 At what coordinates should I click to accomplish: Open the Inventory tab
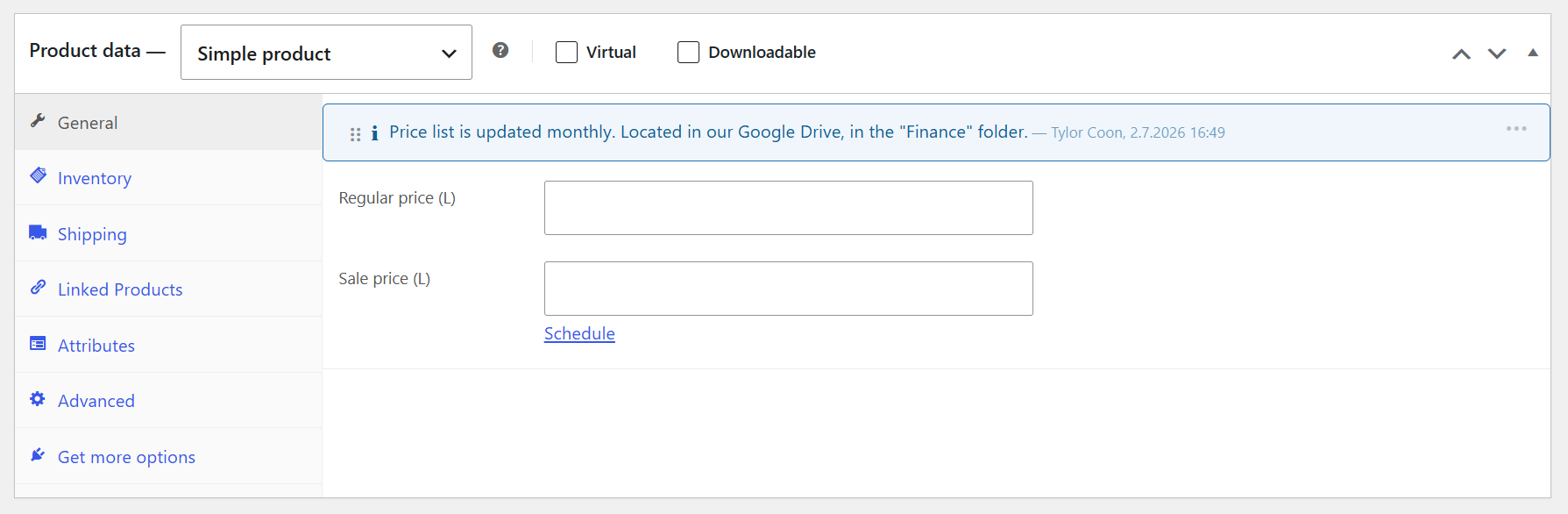point(93,176)
